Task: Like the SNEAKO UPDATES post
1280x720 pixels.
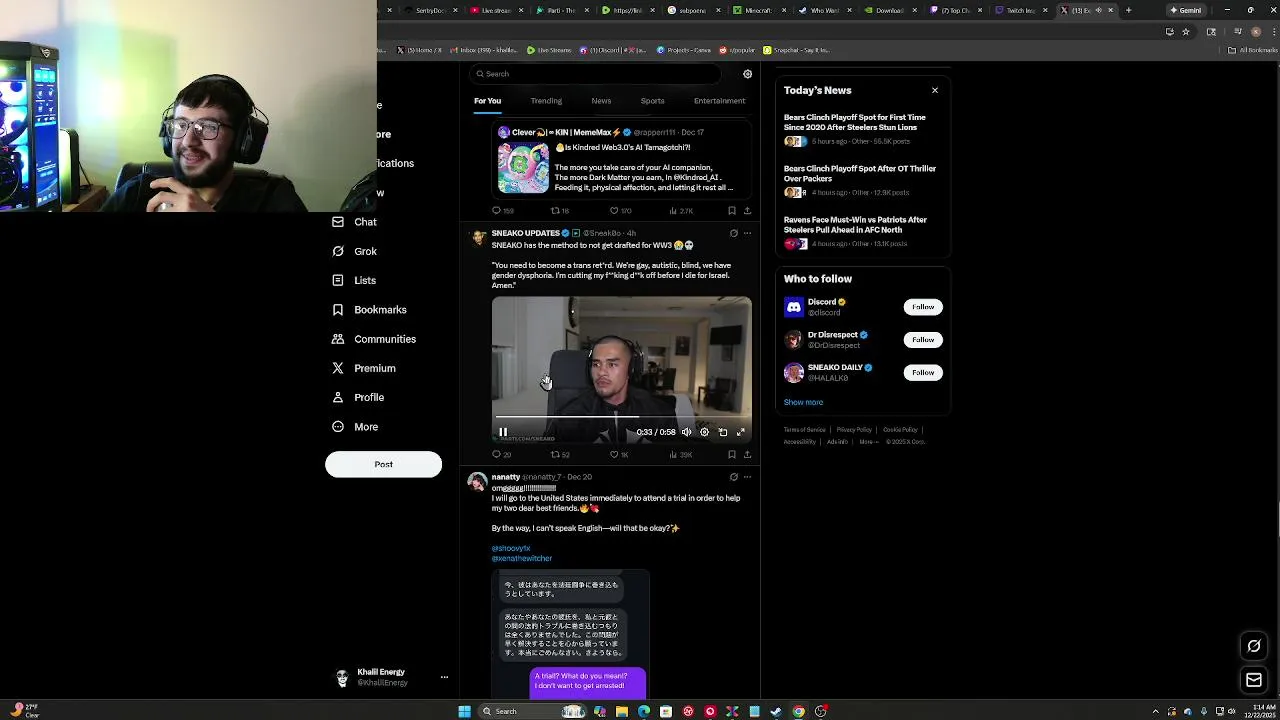Action: [x=618, y=455]
